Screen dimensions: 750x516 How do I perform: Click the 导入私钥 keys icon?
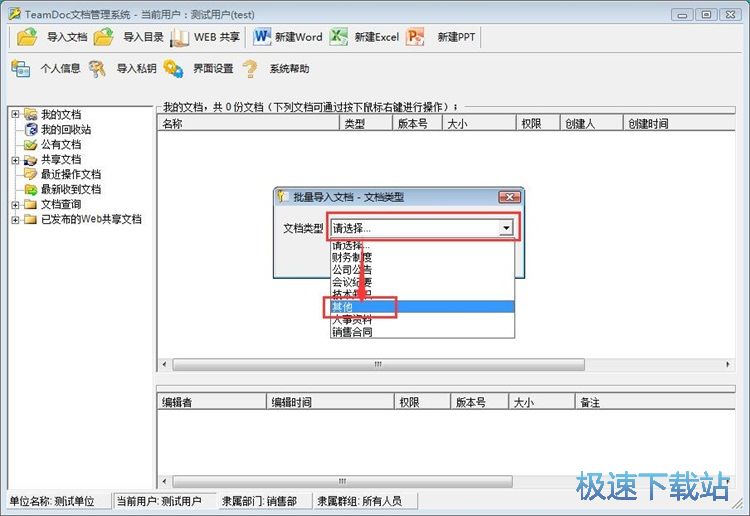coord(98,69)
